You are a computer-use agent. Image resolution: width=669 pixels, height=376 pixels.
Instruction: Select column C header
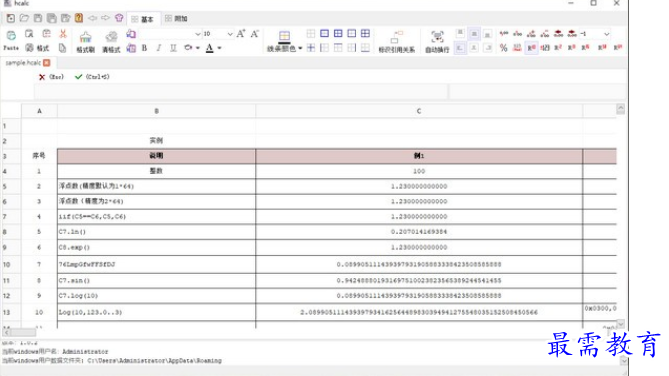tap(419, 111)
